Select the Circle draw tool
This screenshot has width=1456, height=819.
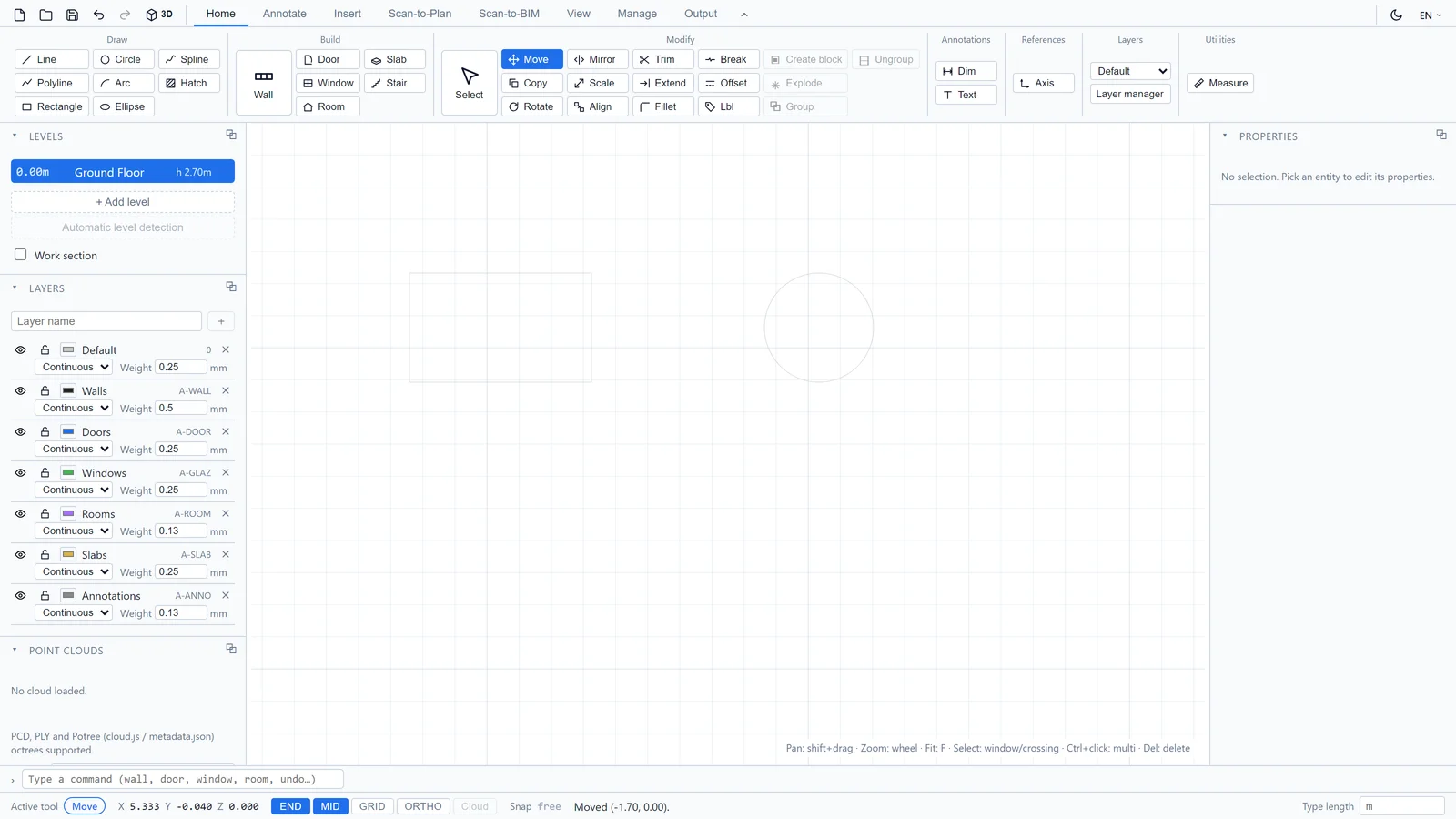[123, 59]
